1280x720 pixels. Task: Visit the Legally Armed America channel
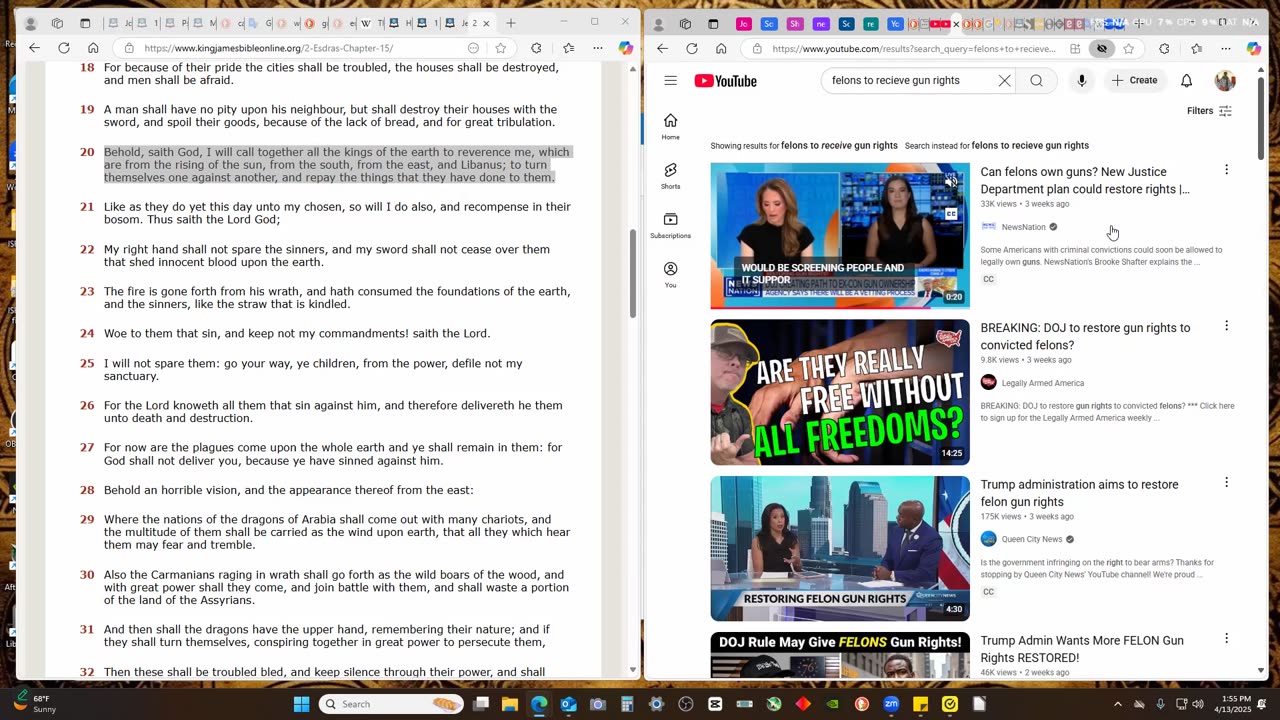[1042, 383]
